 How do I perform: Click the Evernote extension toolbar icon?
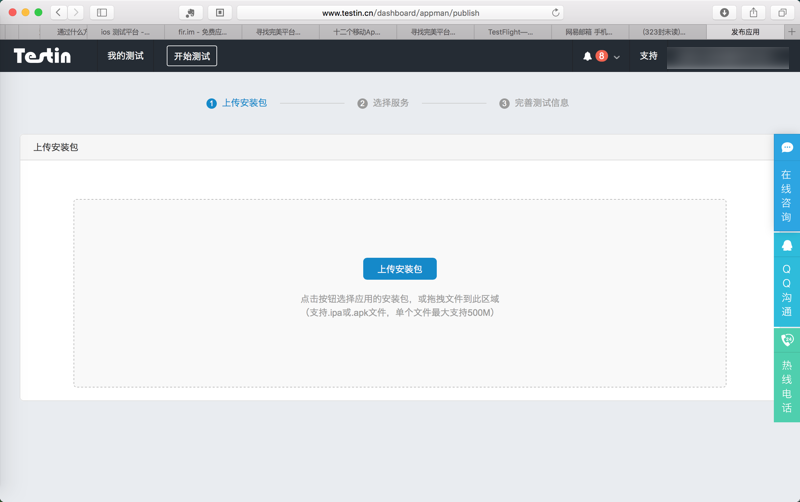(x=190, y=12)
